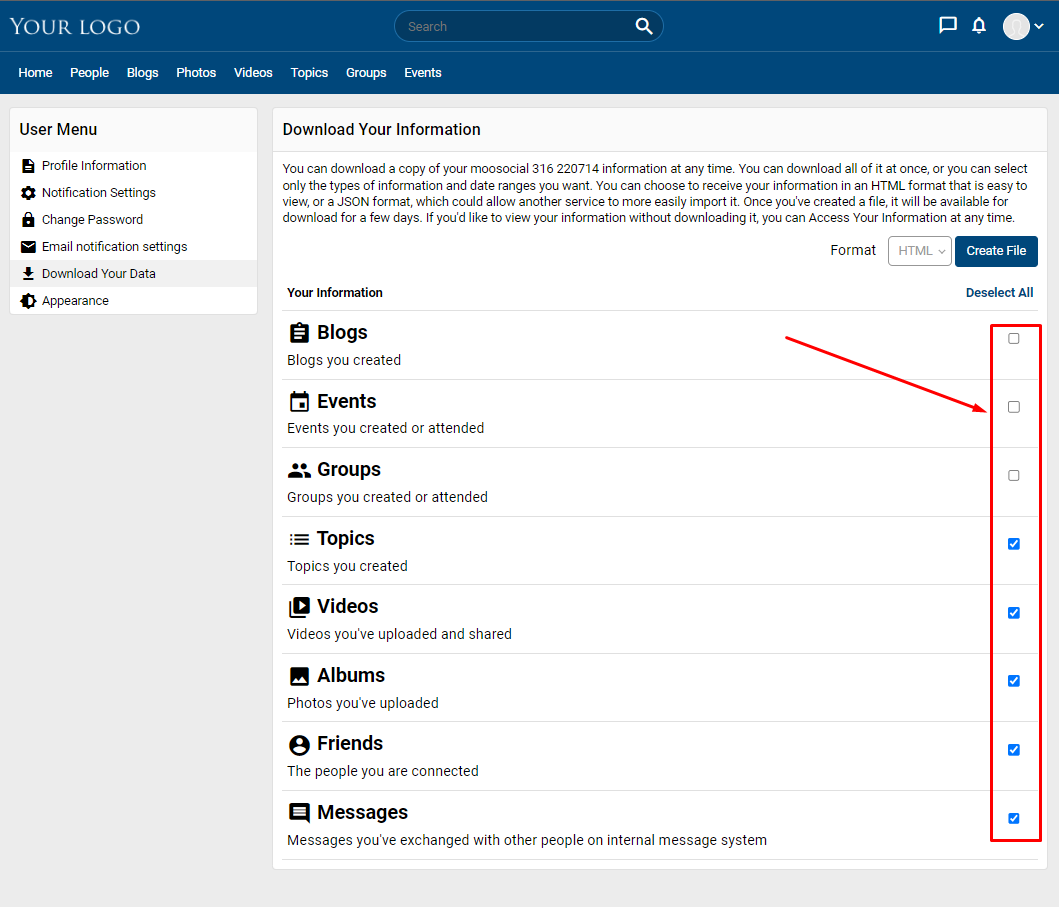Click the Change Password lock icon

click(28, 219)
